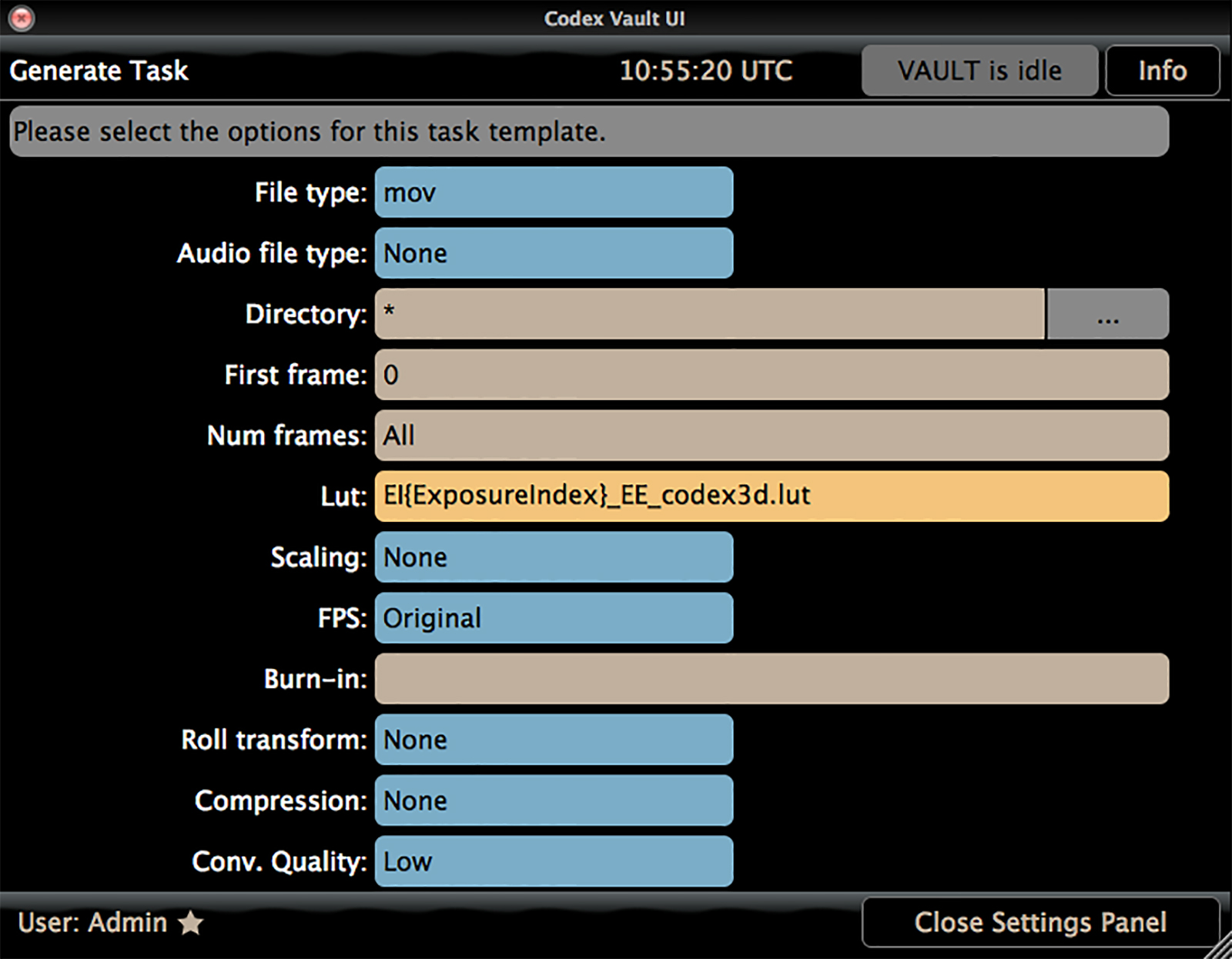Click the Info button
The image size is (1232, 959).
tap(1163, 71)
